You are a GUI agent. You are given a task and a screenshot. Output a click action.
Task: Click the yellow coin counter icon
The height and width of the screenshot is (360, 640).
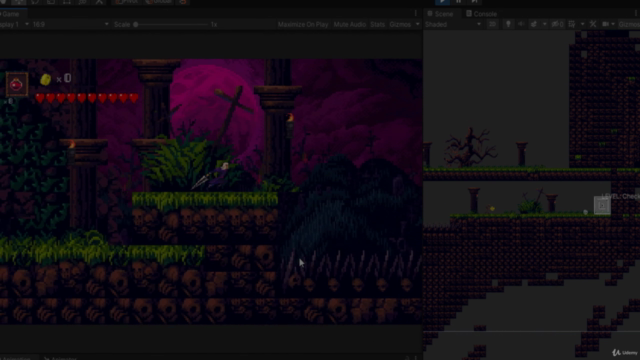(x=45, y=79)
